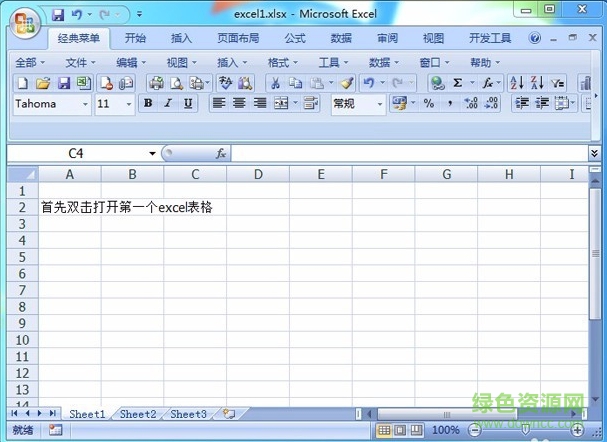The width and height of the screenshot is (607, 442).
Task: Sort ascending A to Z
Action: coord(517,83)
